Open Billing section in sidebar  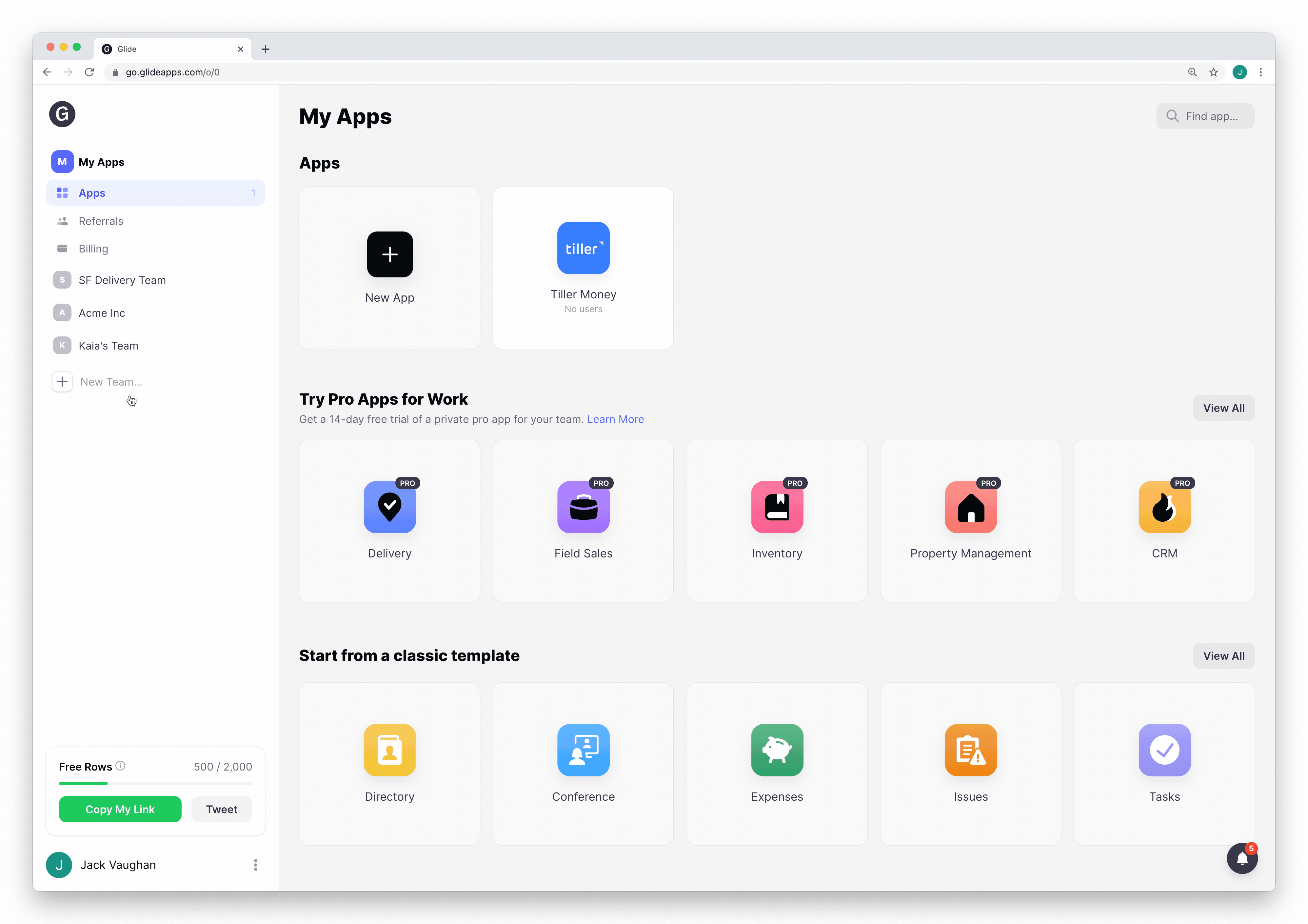tap(93, 249)
